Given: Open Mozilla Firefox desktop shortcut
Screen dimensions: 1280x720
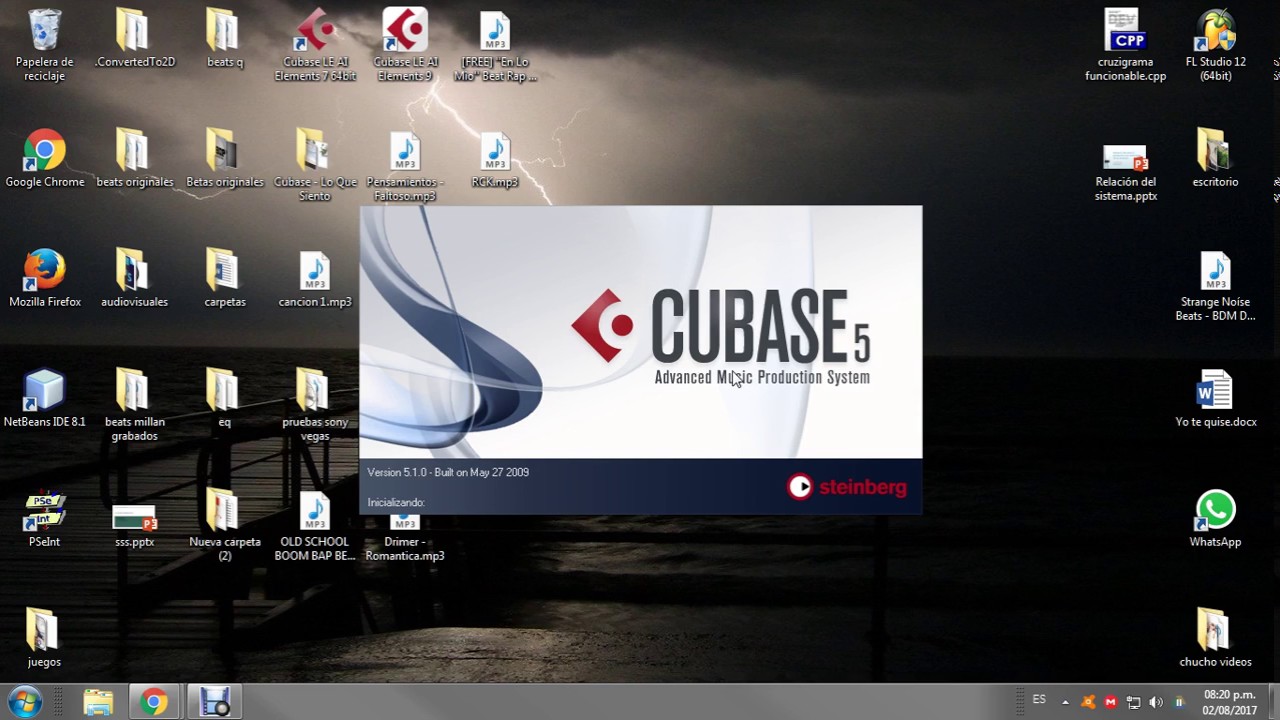Looking at the screenshot, I should point(44,280).
